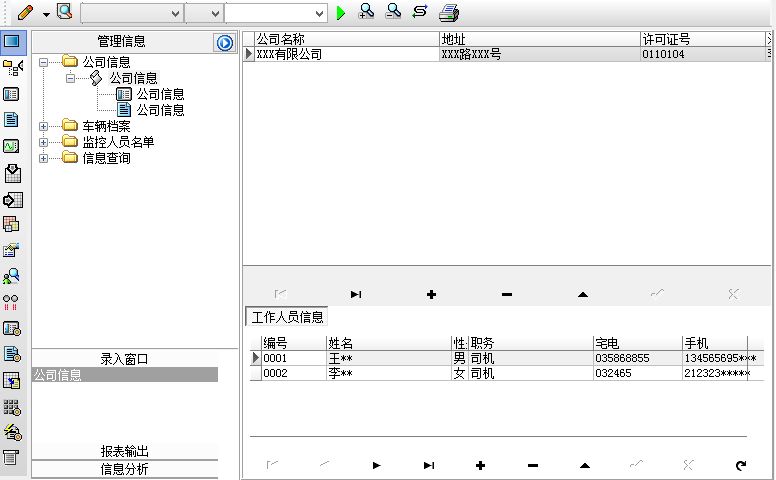Click the table import arrow sidebar icon
Image resolution: width=776 pixels, height=480 pixels.
point(11,380)
